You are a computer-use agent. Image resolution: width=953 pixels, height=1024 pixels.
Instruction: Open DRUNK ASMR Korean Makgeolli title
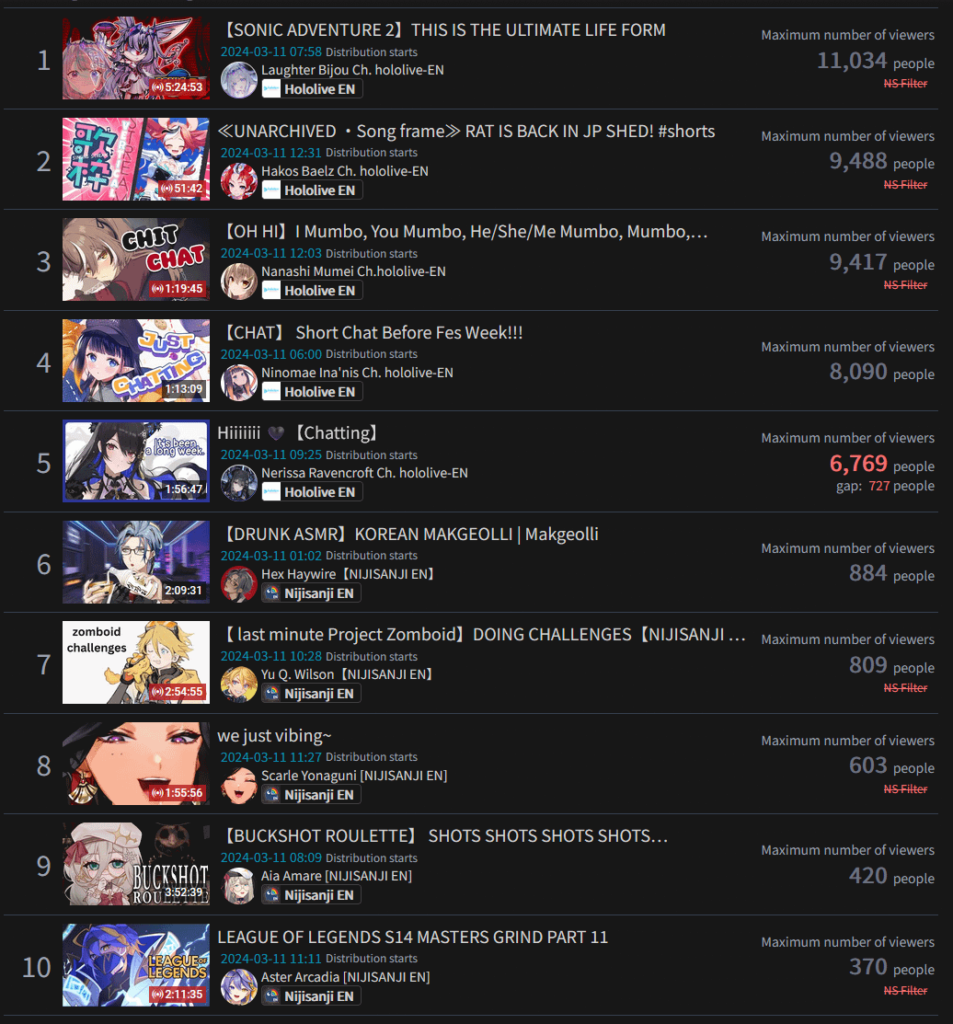tap(412, 534)
